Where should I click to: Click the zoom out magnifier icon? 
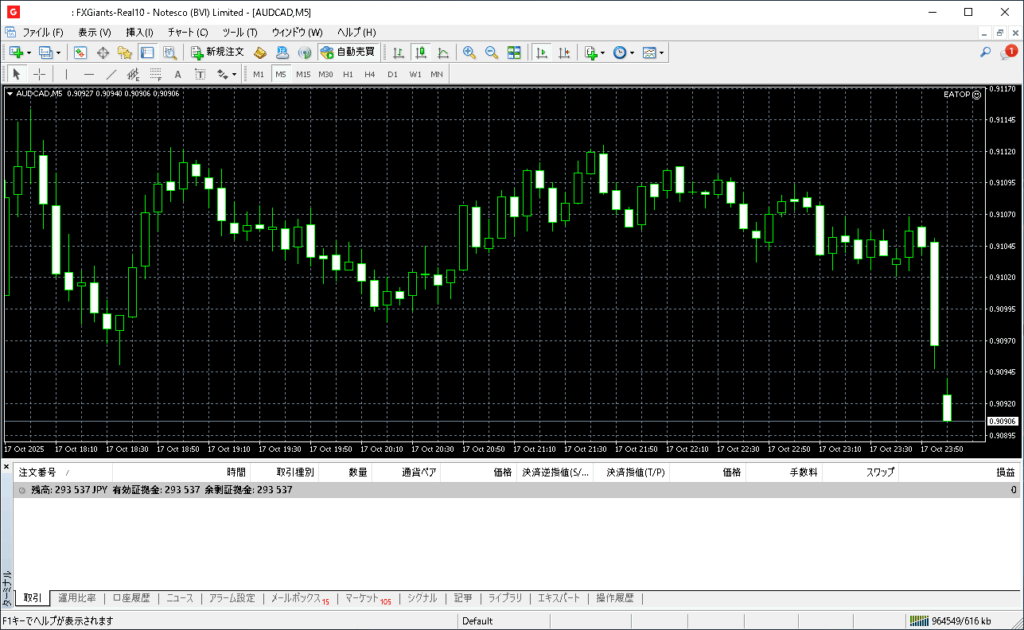click(491, 52)
